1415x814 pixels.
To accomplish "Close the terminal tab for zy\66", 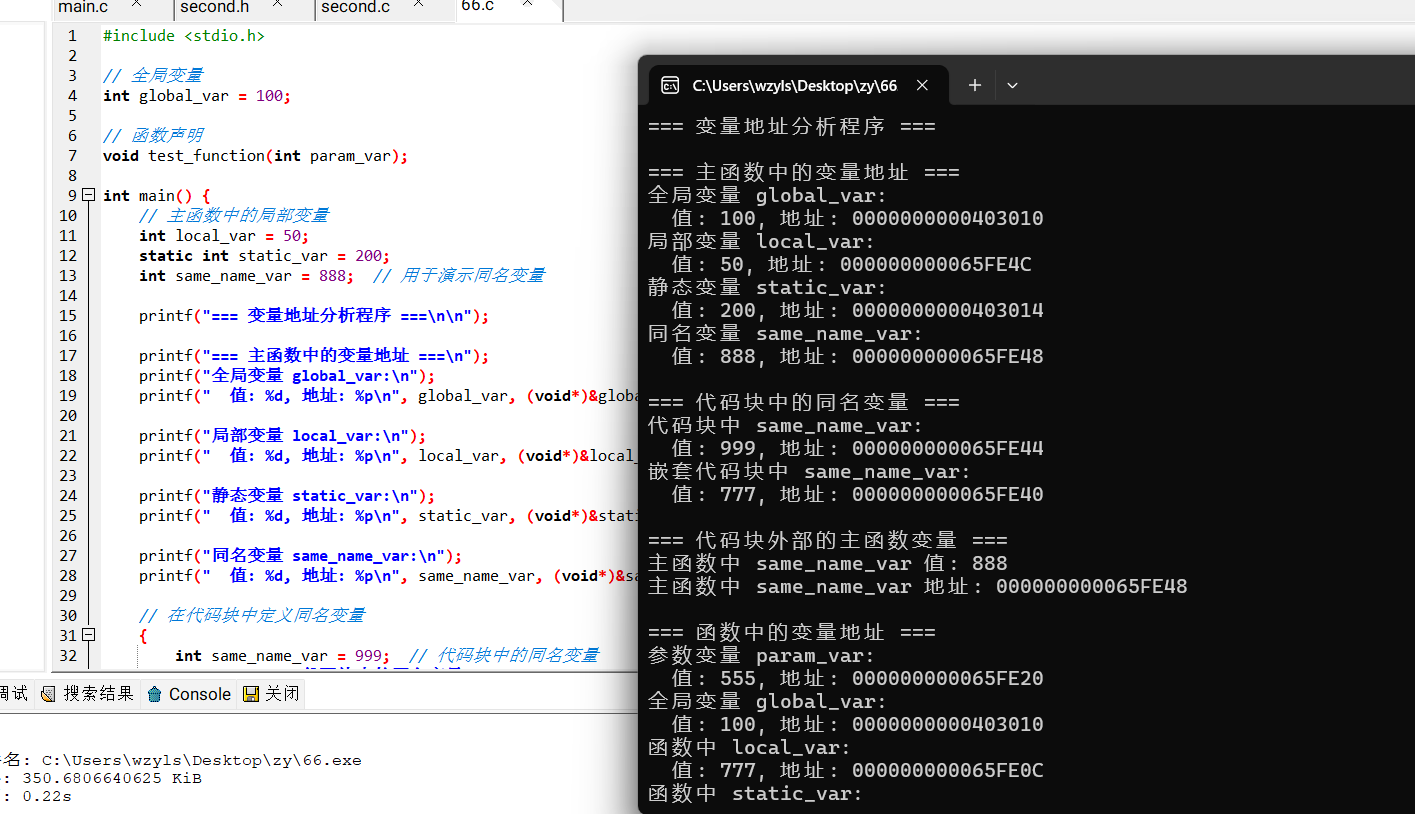I will coord(922,86).
